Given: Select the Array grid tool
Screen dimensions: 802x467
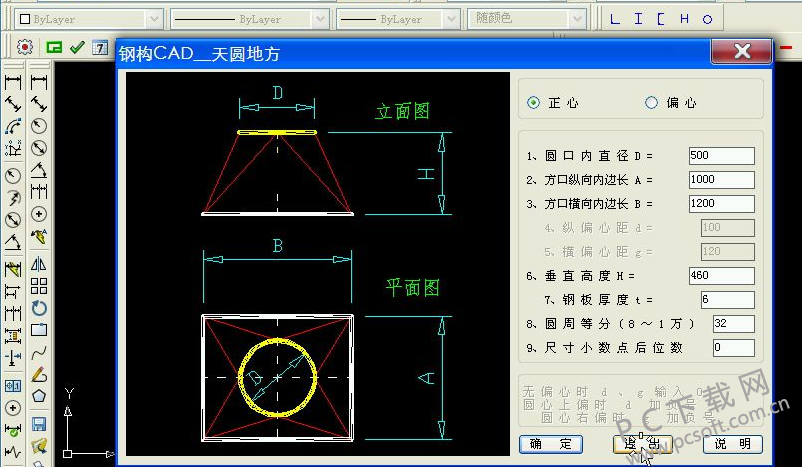Looking at the screenshot, I should pos(39,286).
